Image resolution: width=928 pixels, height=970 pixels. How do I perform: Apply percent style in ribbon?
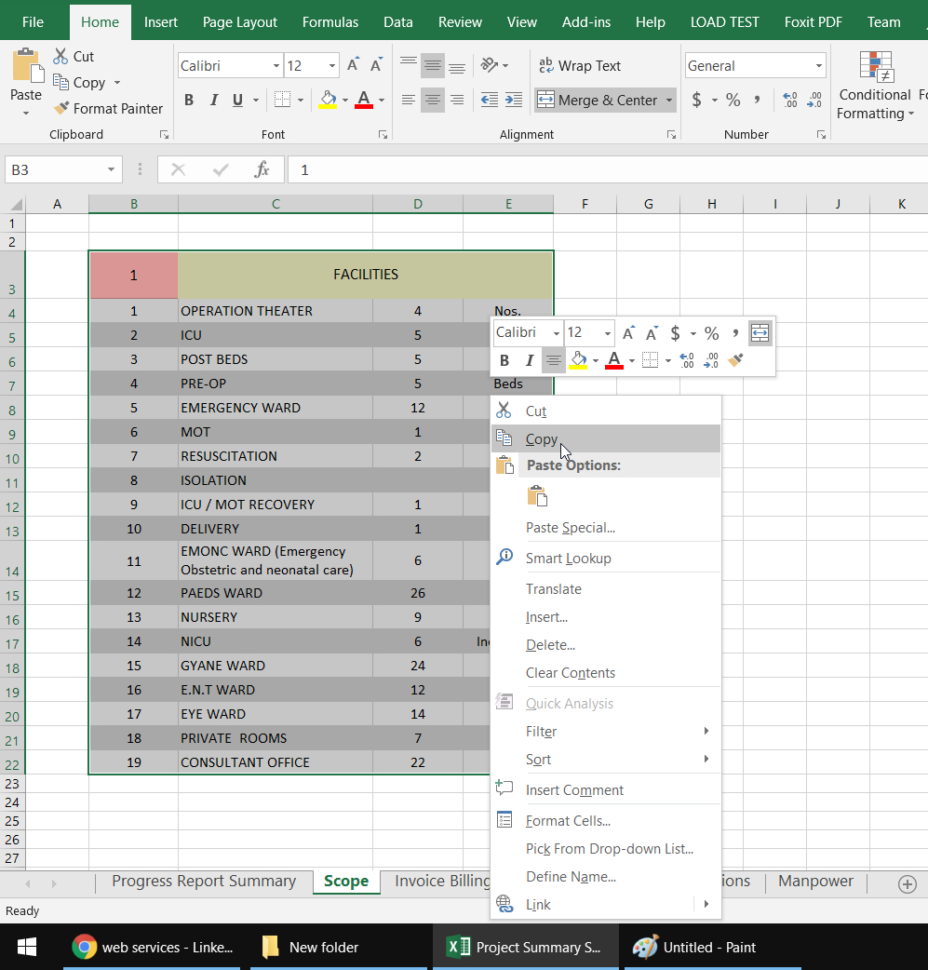(x=733, y=100)
